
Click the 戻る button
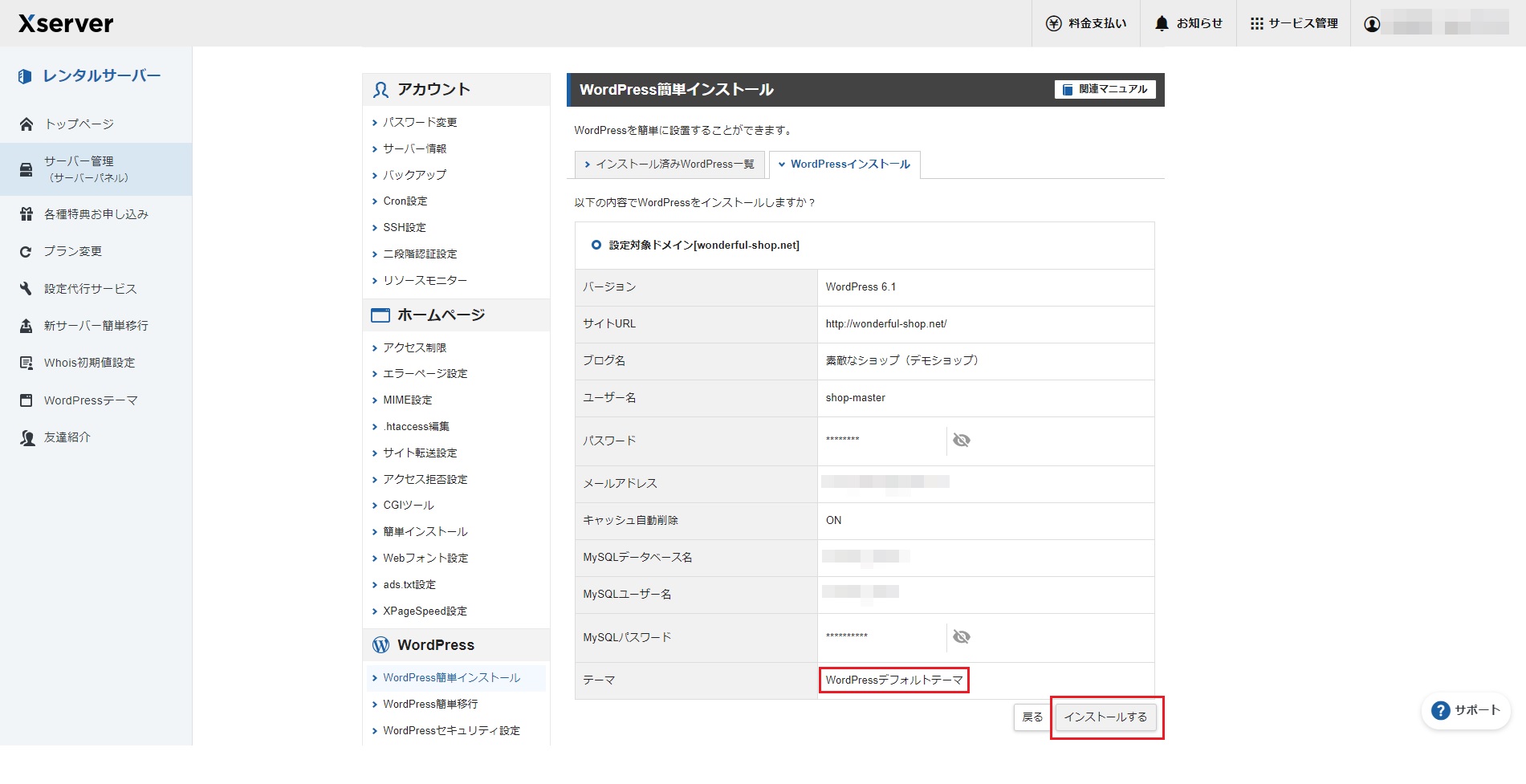[x=1032, y=717]
